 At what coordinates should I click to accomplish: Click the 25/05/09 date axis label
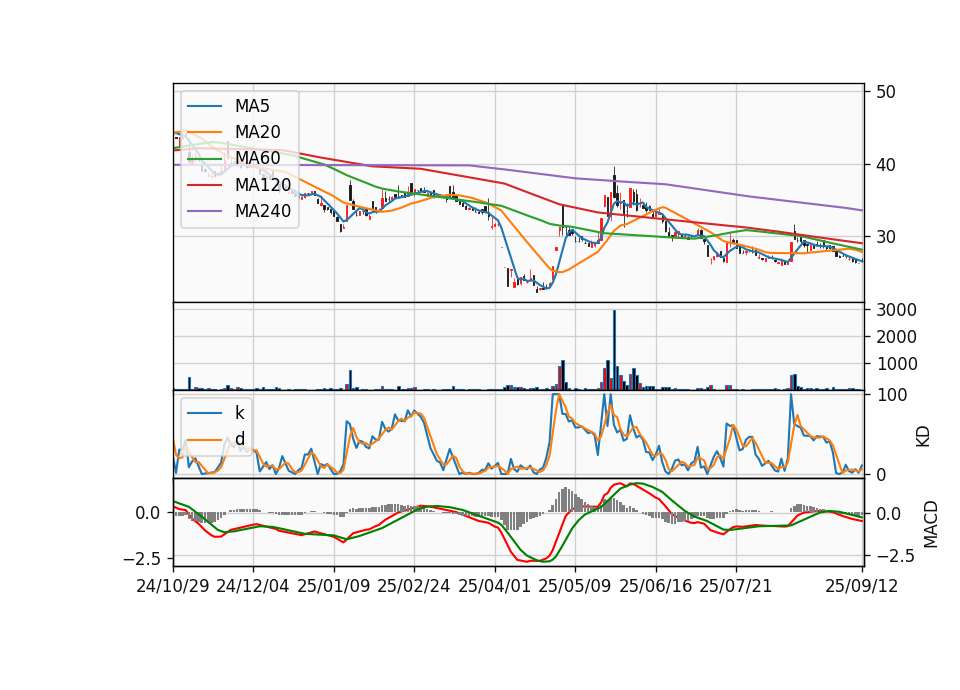[575, 586]
